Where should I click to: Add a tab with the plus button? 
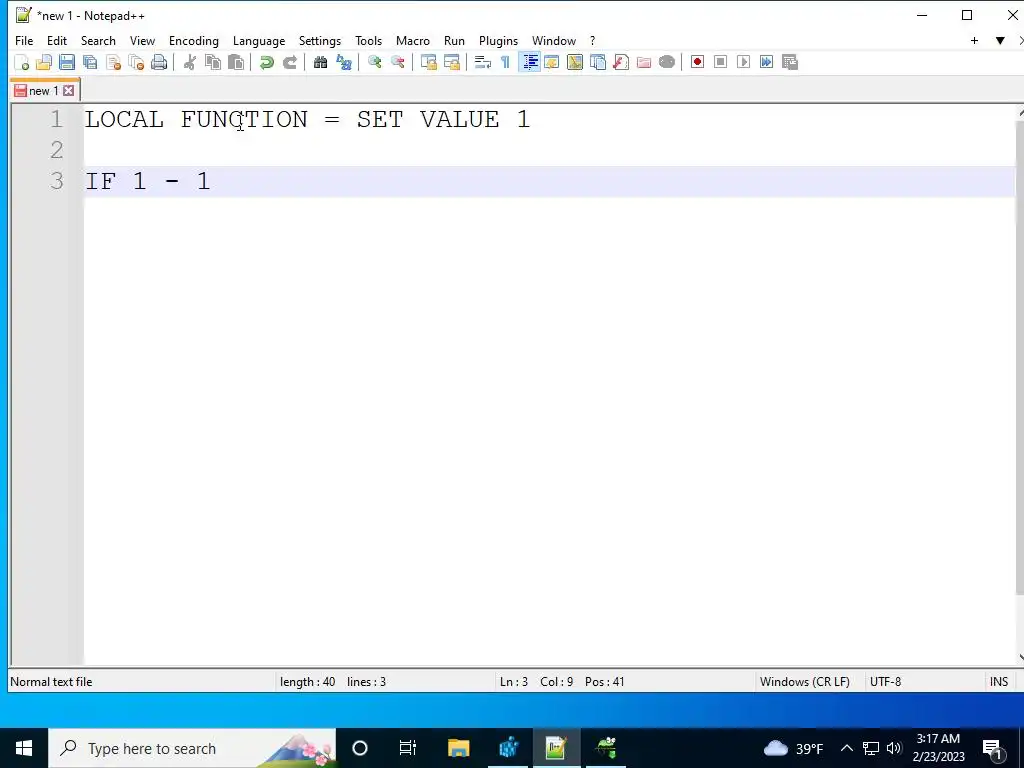pos(974,40)
